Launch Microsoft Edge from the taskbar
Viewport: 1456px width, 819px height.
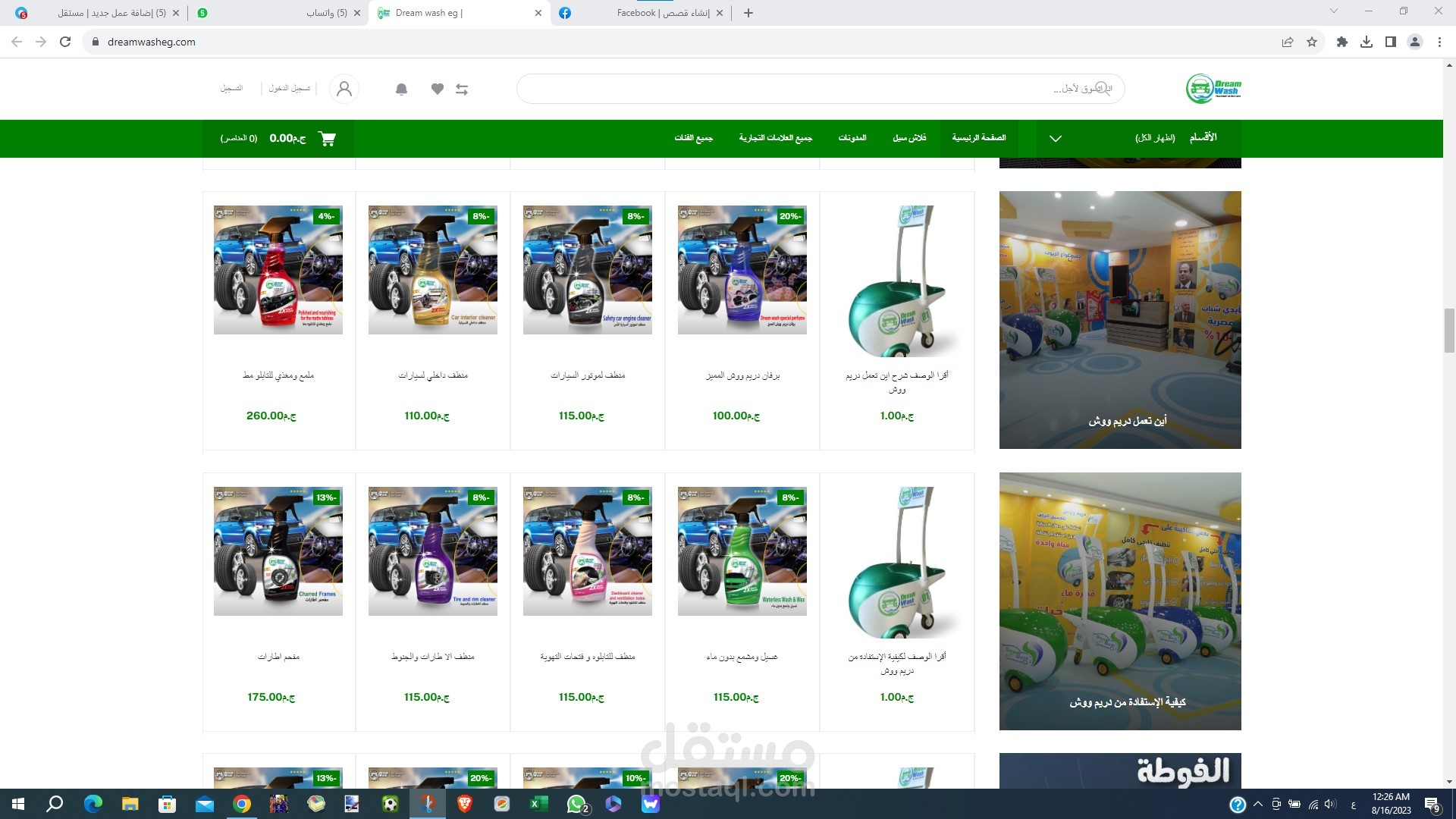coord(93,804)
